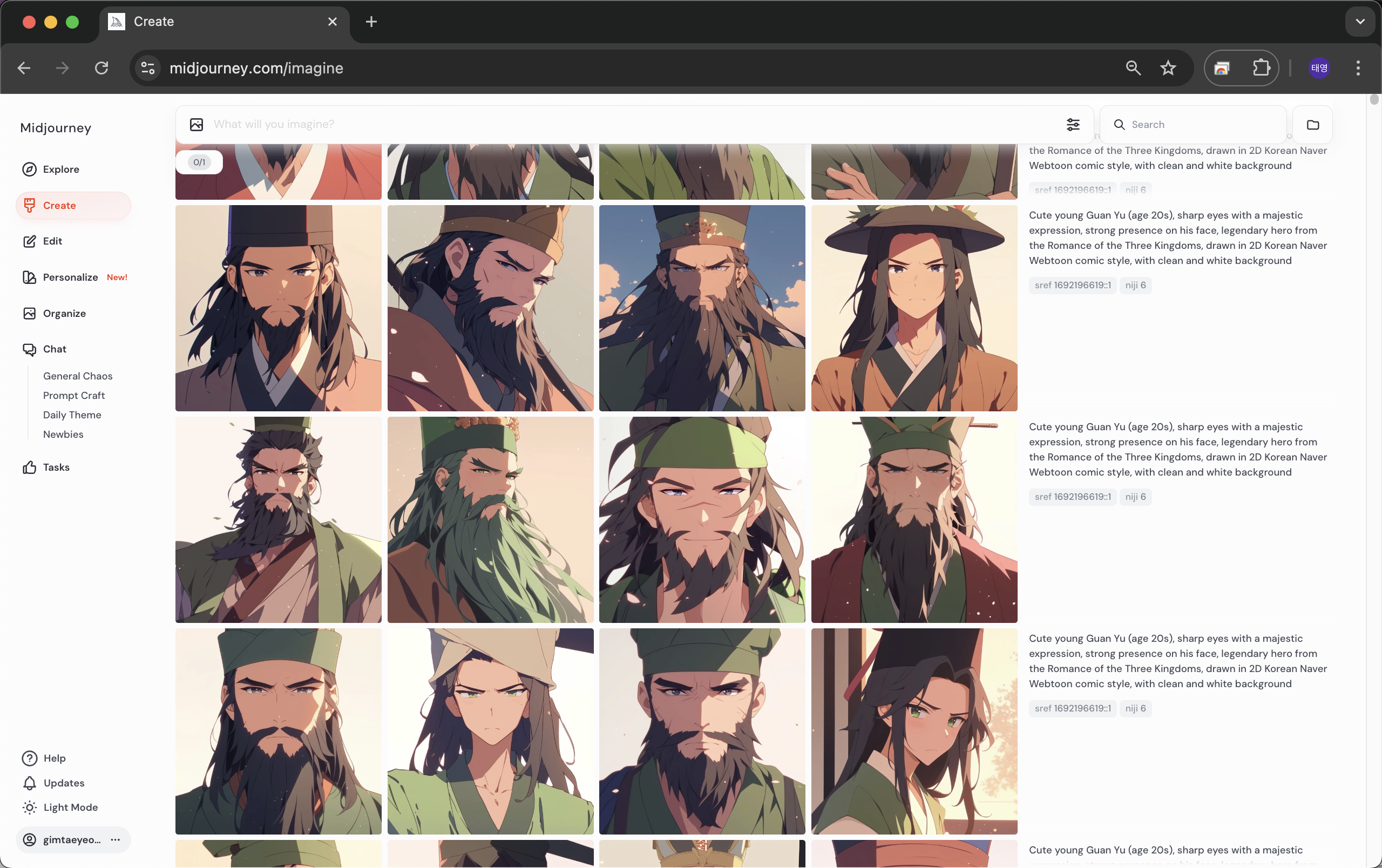Click the browser zoom magnifier icon

1133,67
